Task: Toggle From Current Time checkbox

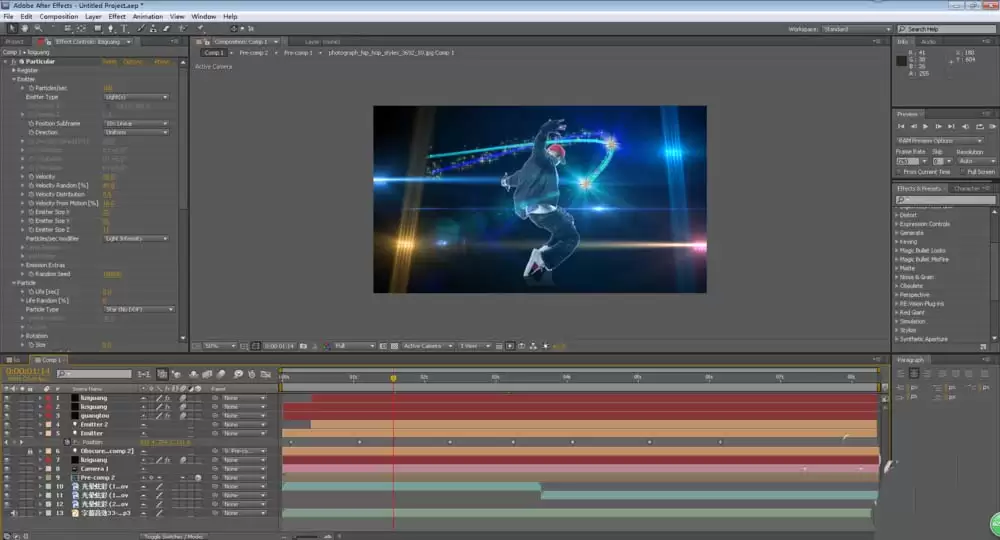Action: click(899, 172)
